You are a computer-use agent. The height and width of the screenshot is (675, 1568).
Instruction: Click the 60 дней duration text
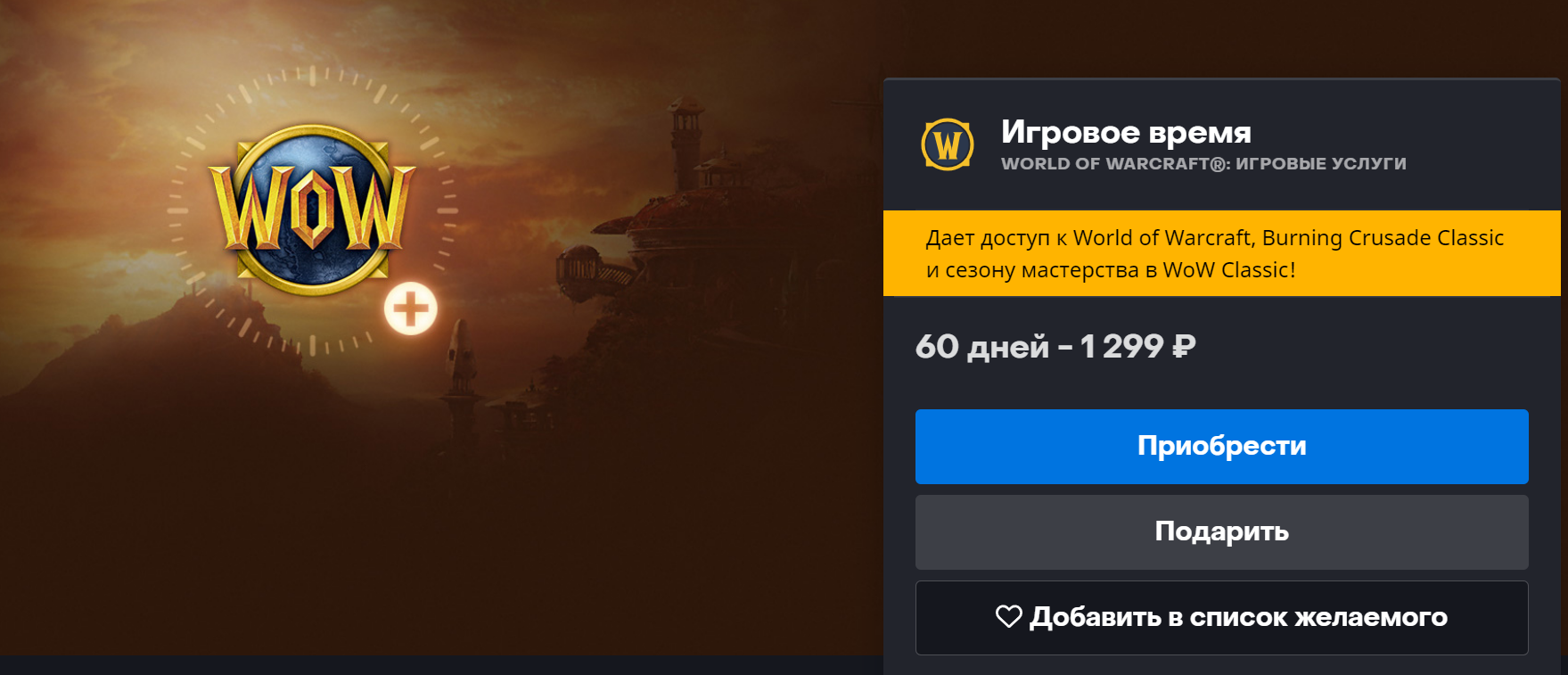(x=982, y=346)
